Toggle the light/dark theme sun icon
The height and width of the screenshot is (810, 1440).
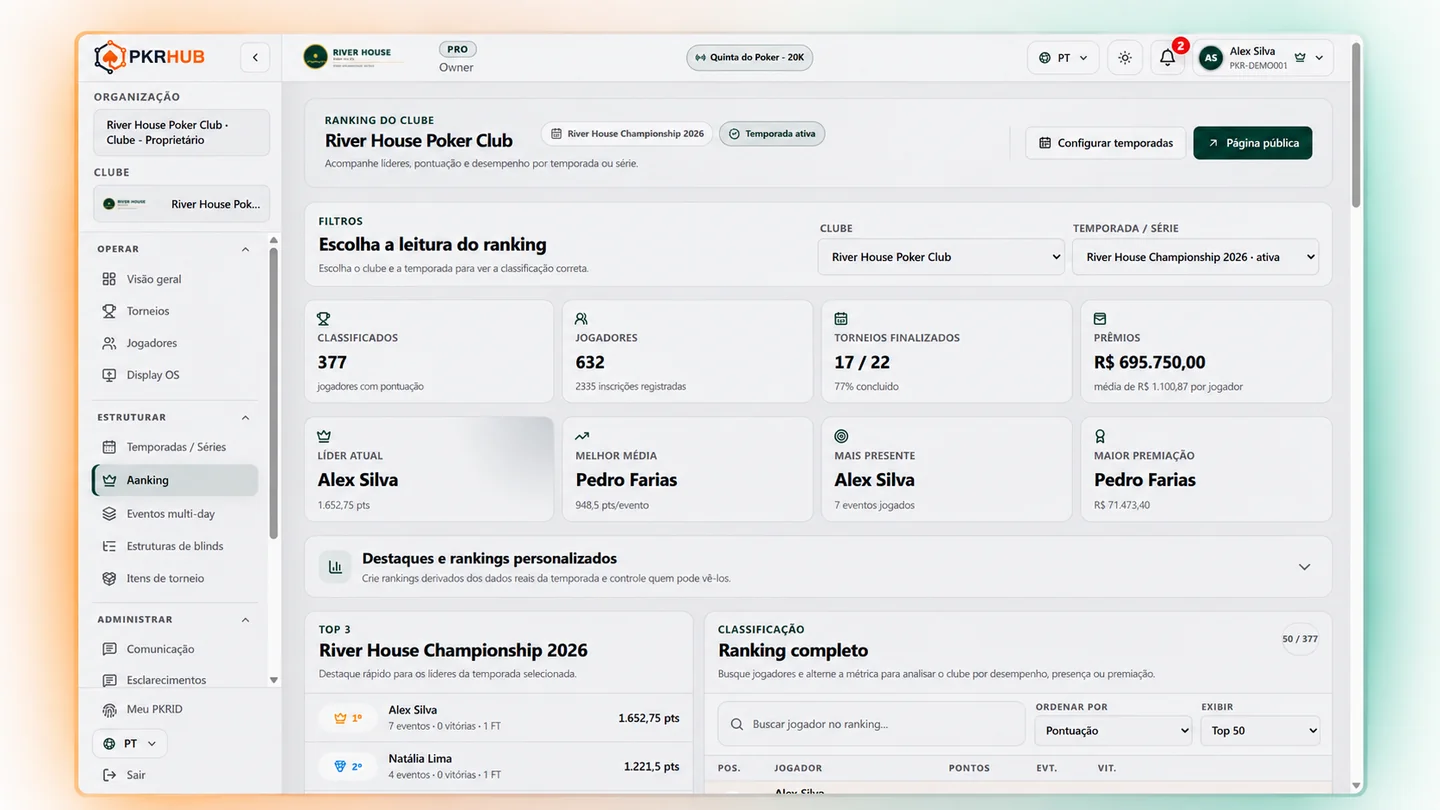1125,58
